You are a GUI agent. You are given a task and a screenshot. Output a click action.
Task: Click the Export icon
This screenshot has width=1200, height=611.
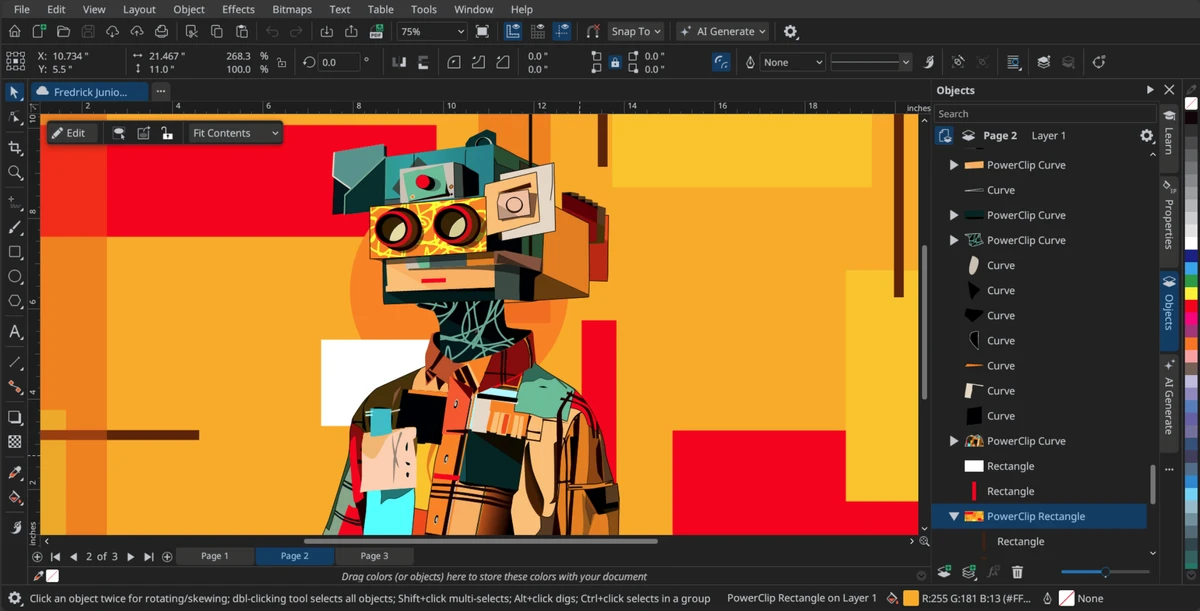point(351,31)
